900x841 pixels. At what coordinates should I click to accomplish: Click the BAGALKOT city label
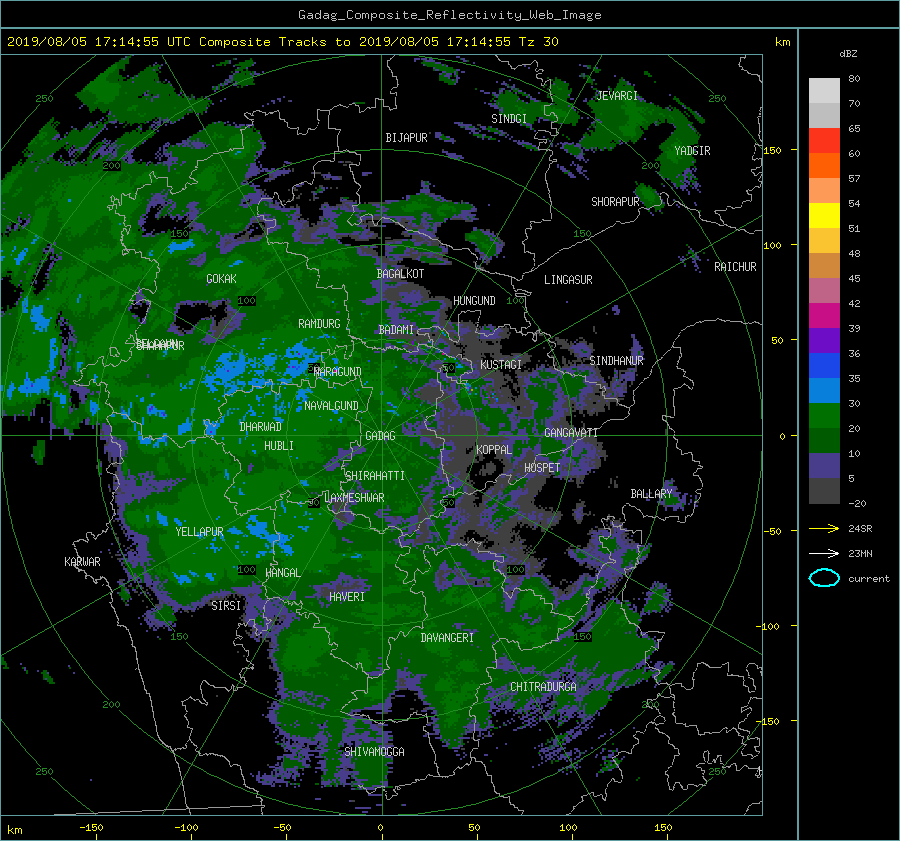(400, 274)
